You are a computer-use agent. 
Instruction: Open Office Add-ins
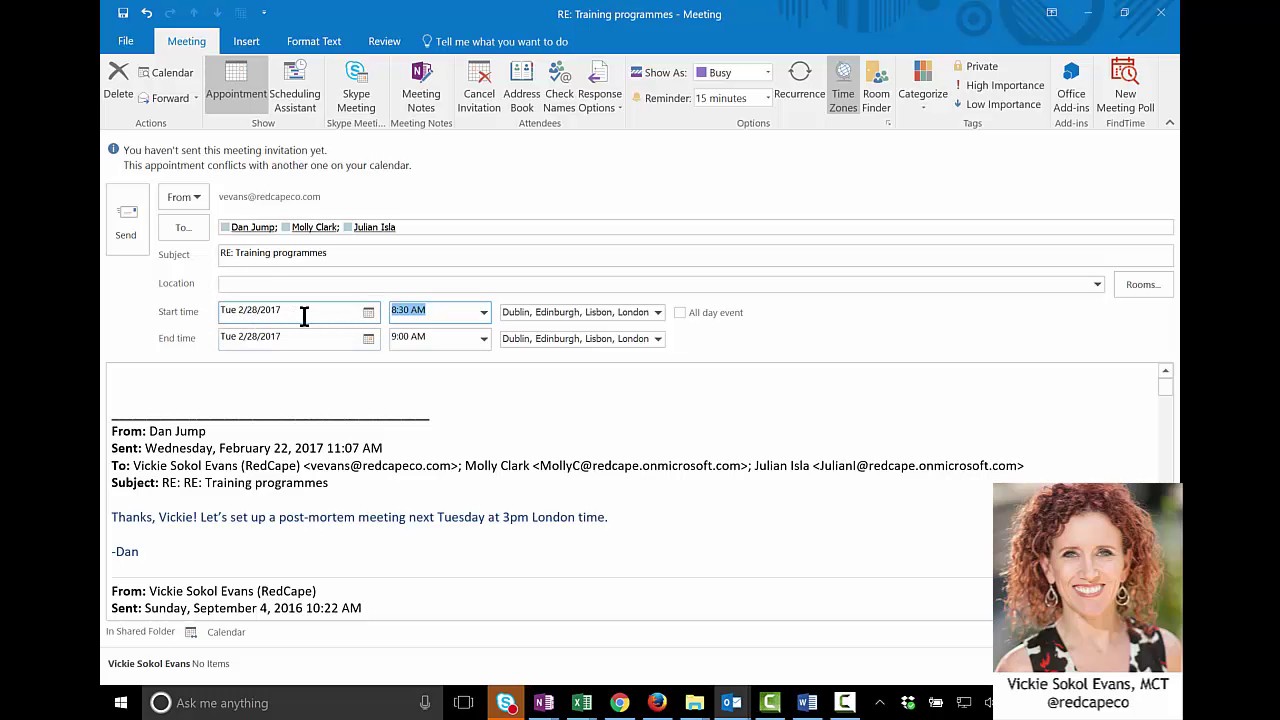1071,87
